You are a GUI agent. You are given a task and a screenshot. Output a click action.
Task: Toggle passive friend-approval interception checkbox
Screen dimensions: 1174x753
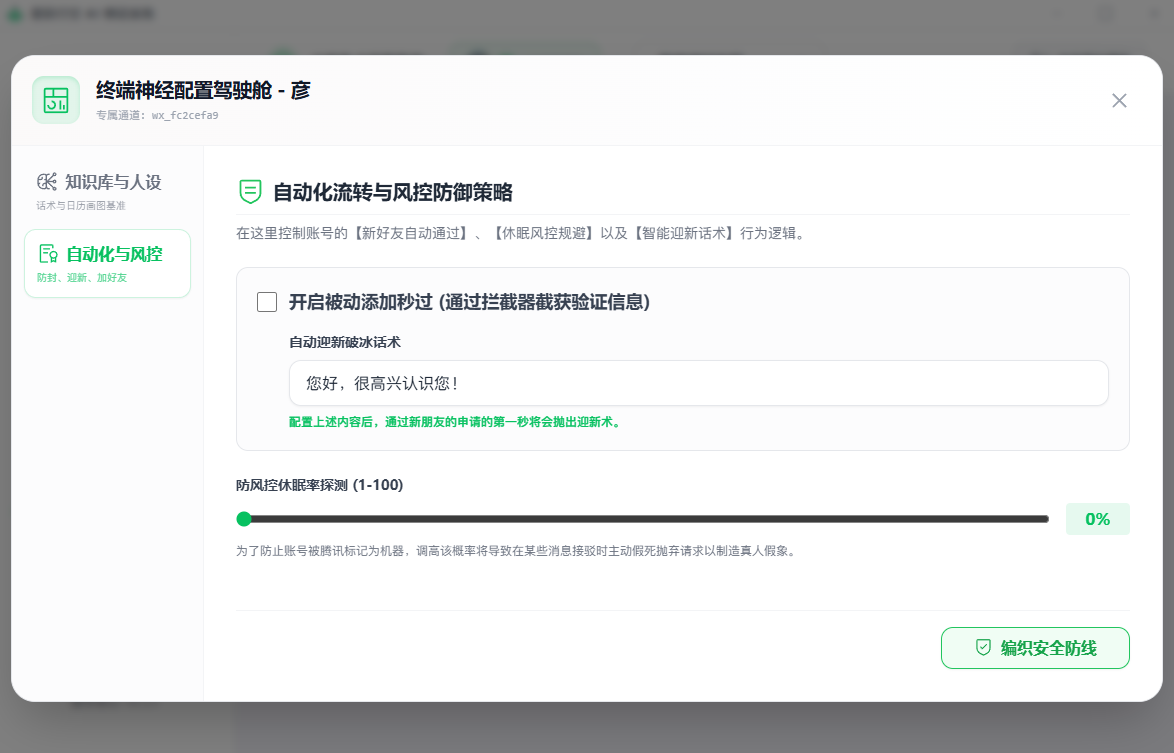267,301
